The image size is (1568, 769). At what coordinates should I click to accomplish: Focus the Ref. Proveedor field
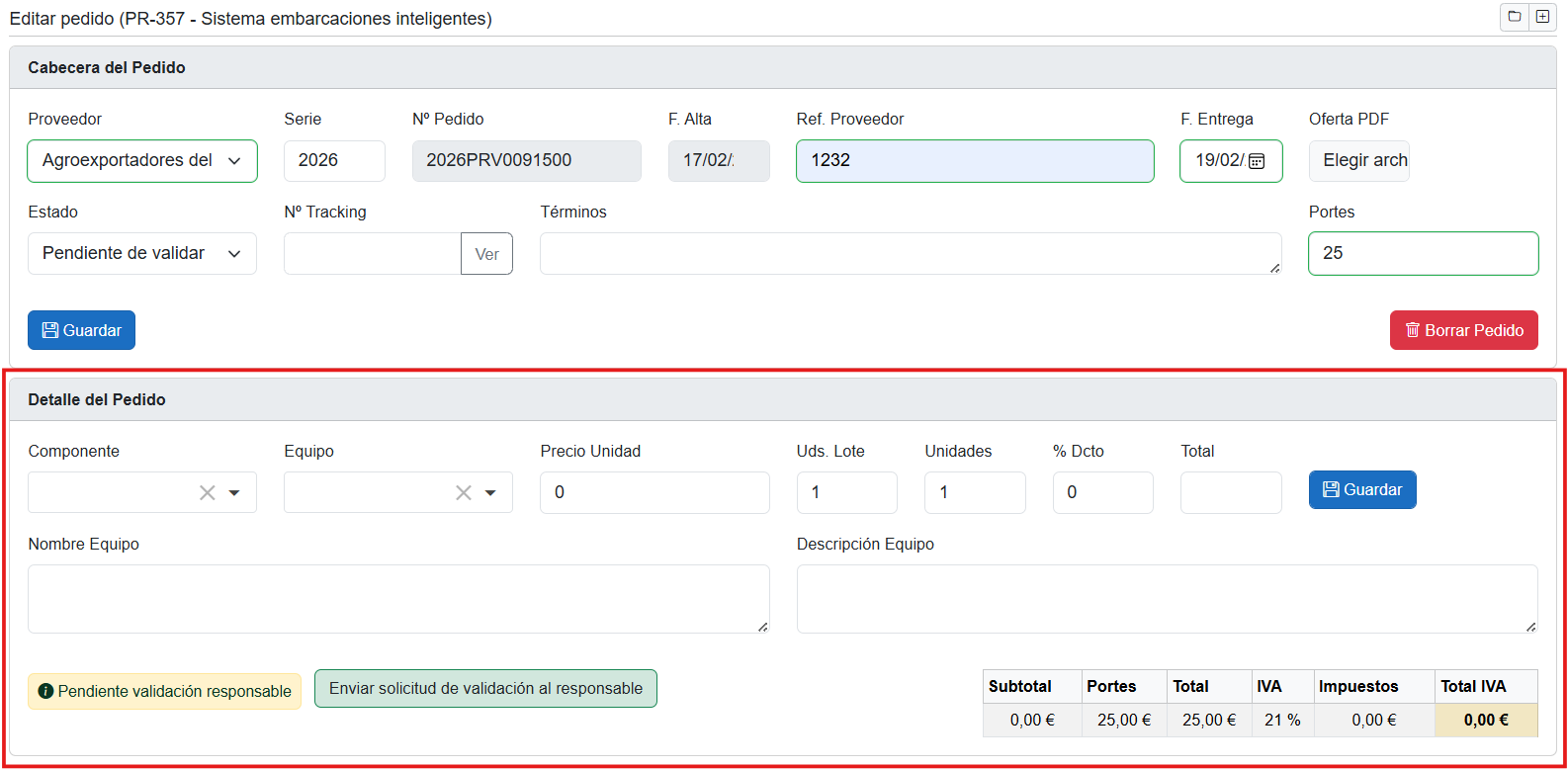pos(974,161)
